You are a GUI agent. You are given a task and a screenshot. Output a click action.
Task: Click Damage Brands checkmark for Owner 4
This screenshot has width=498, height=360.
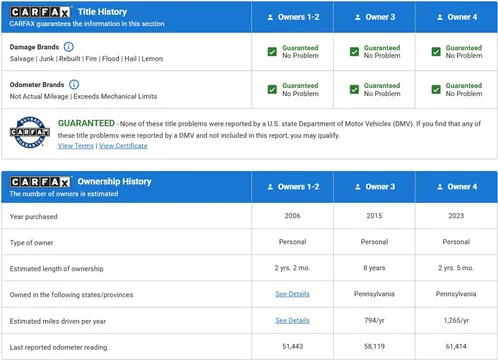click(x=436, y=52)
